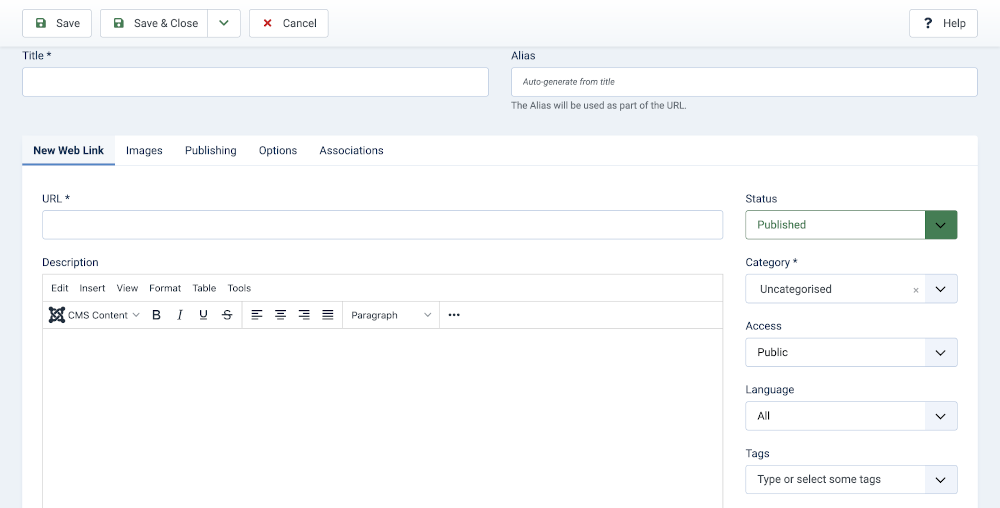Apply Italic formatting in editor
Image resolution: width=1000 pixels, height=508 pixels.
(x=180, y=315)
